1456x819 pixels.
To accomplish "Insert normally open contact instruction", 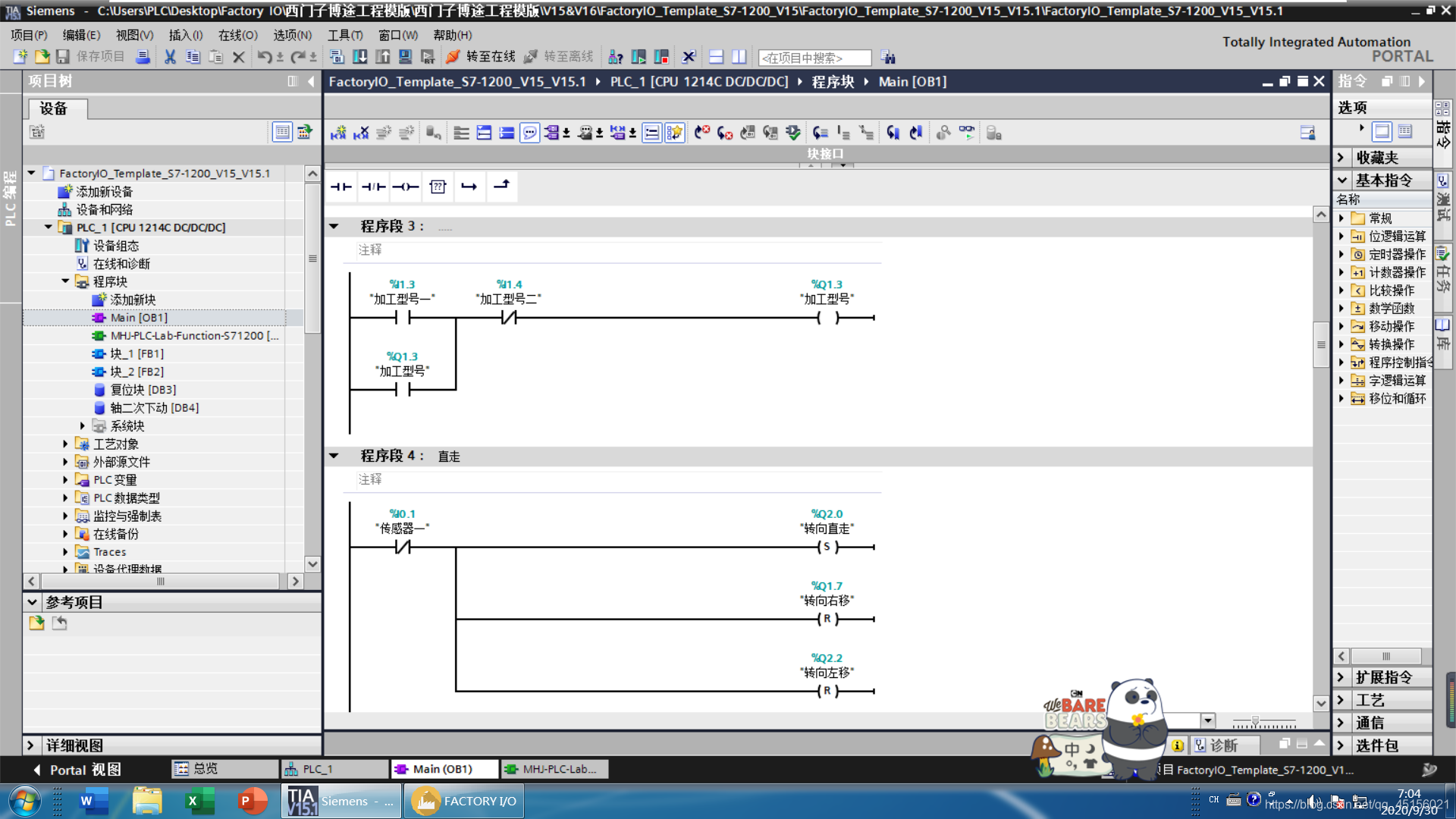I will 341,187.
